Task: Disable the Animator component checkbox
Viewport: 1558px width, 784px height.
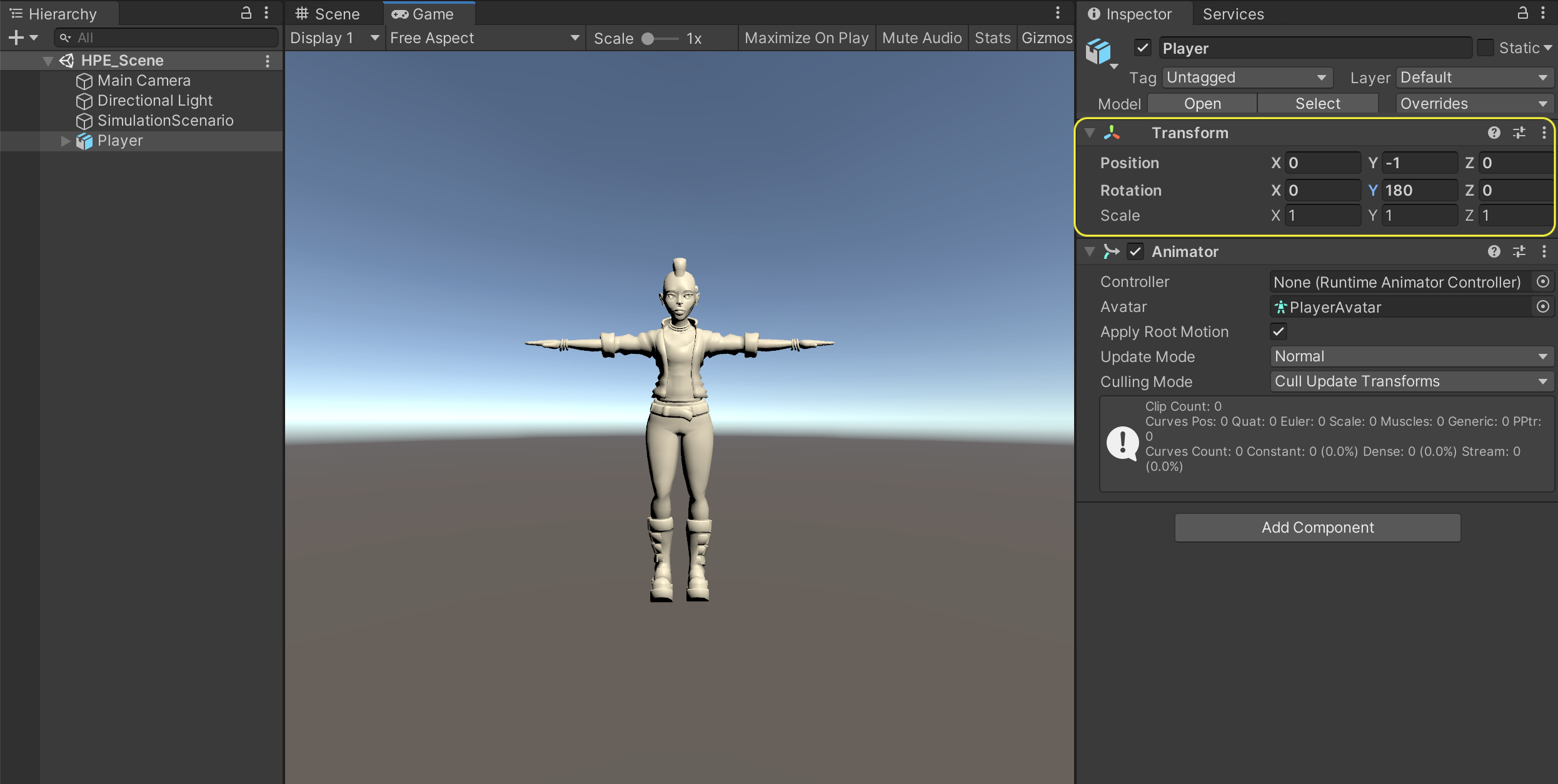Action: click(x=1135, y=251)
